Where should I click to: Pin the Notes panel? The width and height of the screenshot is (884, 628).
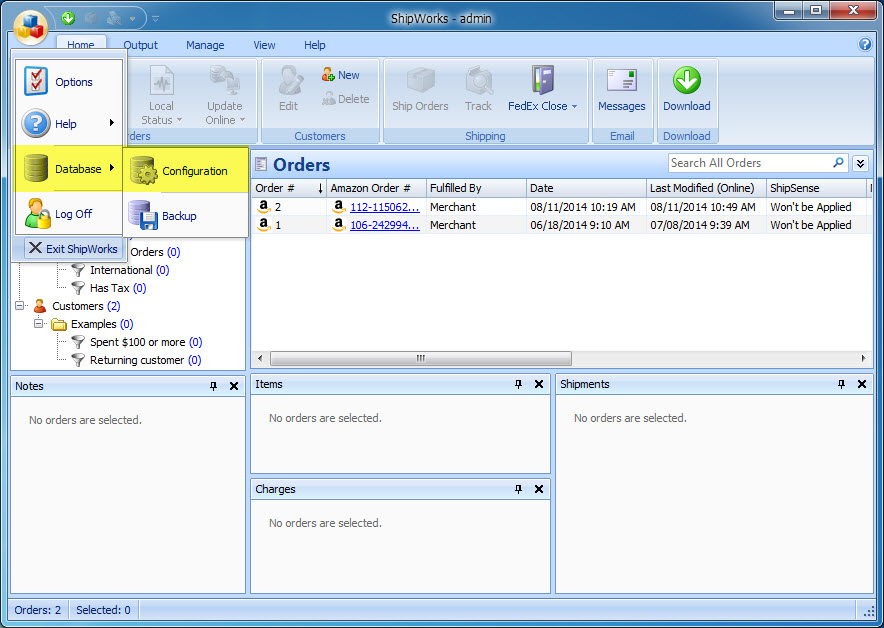point(213,386)
